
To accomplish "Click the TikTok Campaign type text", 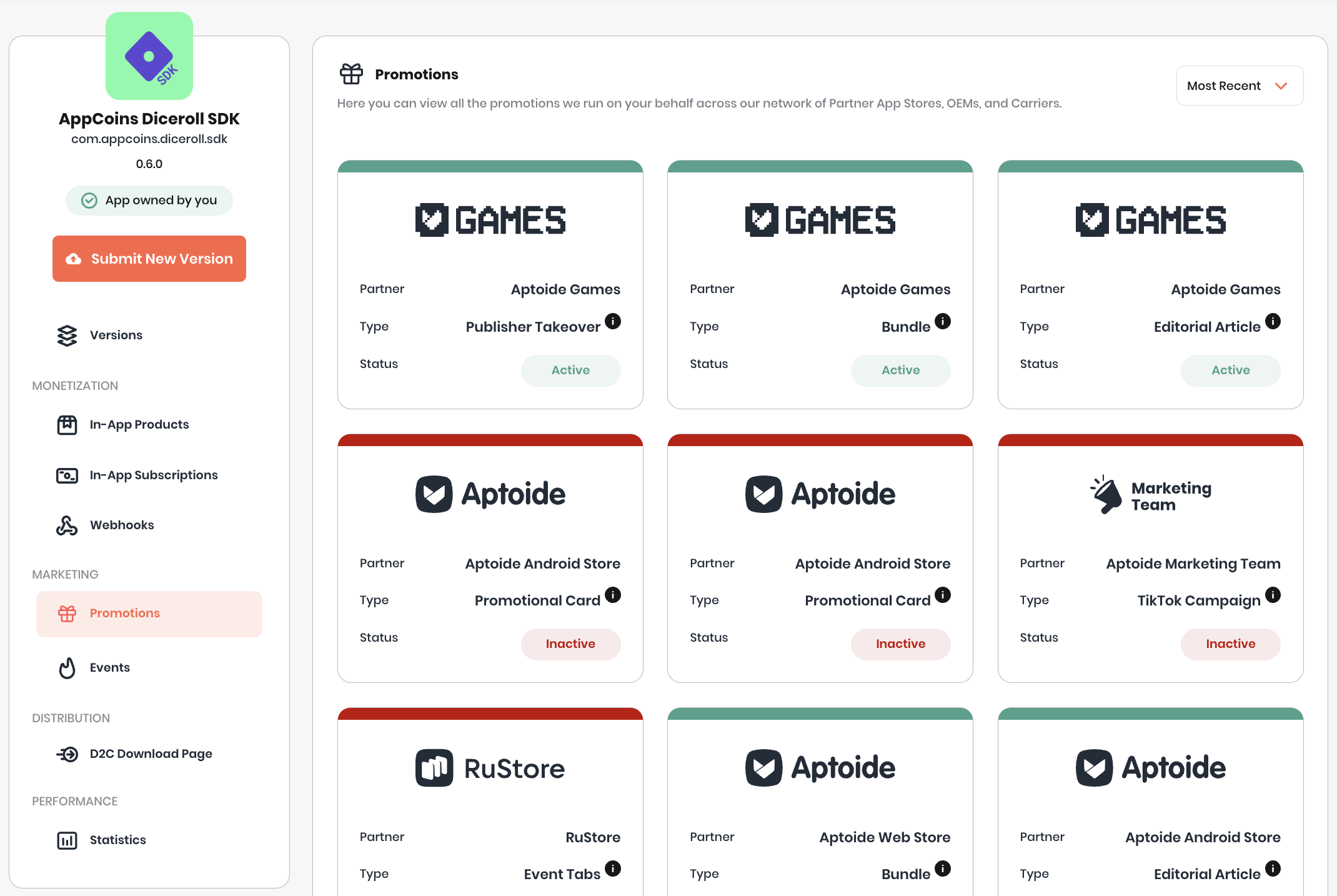I will click(1199, 600).
